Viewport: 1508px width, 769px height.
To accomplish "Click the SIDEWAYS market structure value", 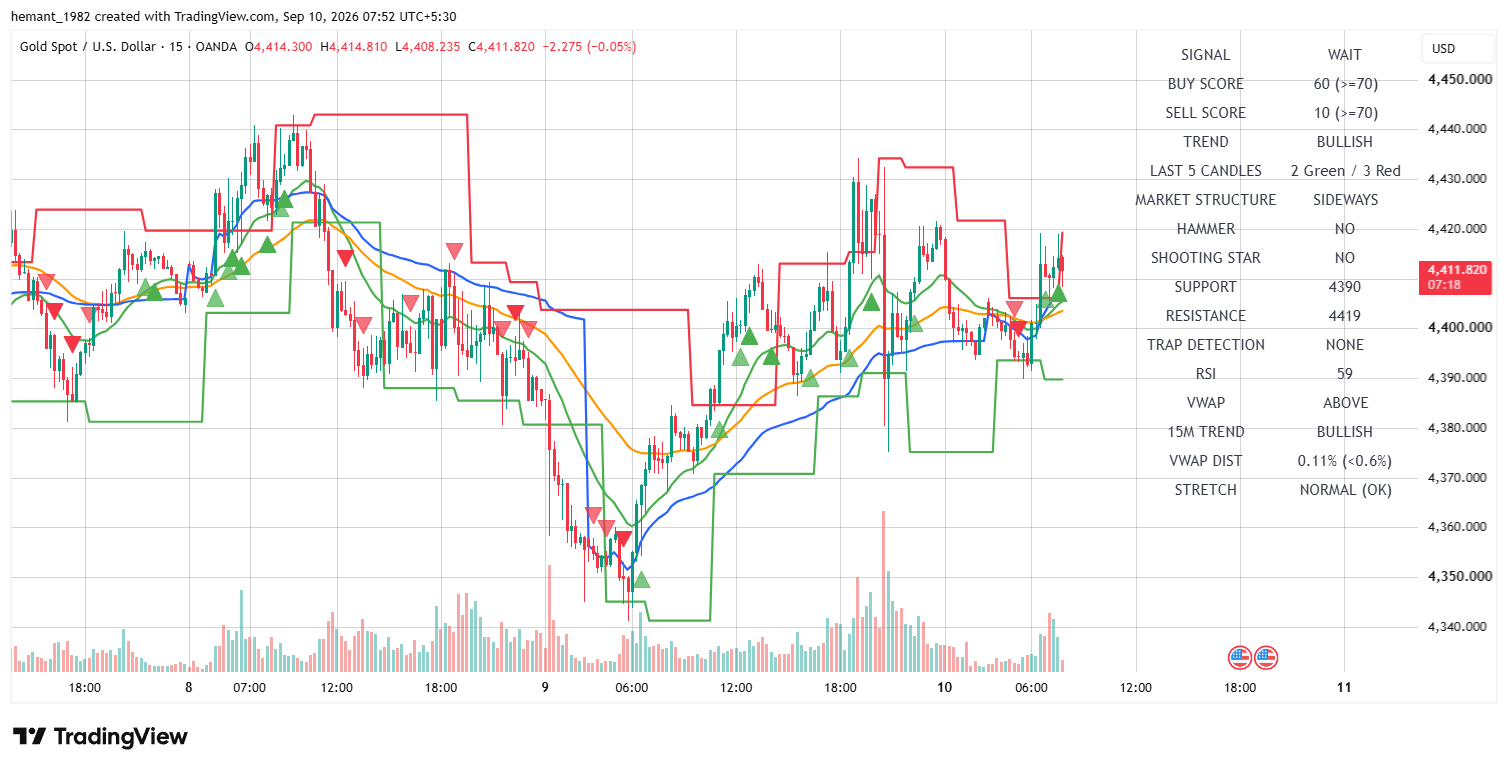I will tap(1345, 200).
